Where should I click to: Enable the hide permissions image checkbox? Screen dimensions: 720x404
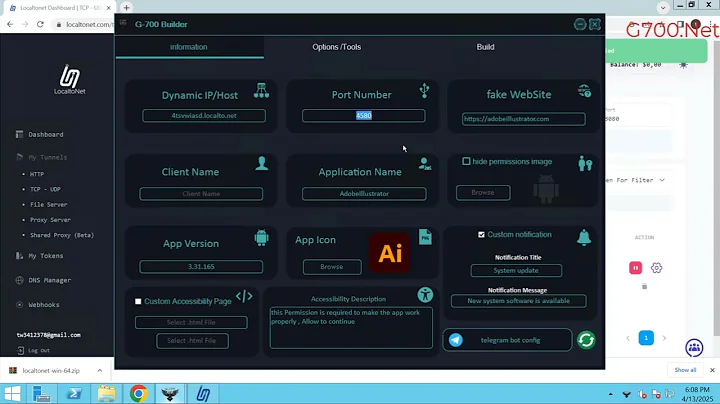click(x=466, y=161)
